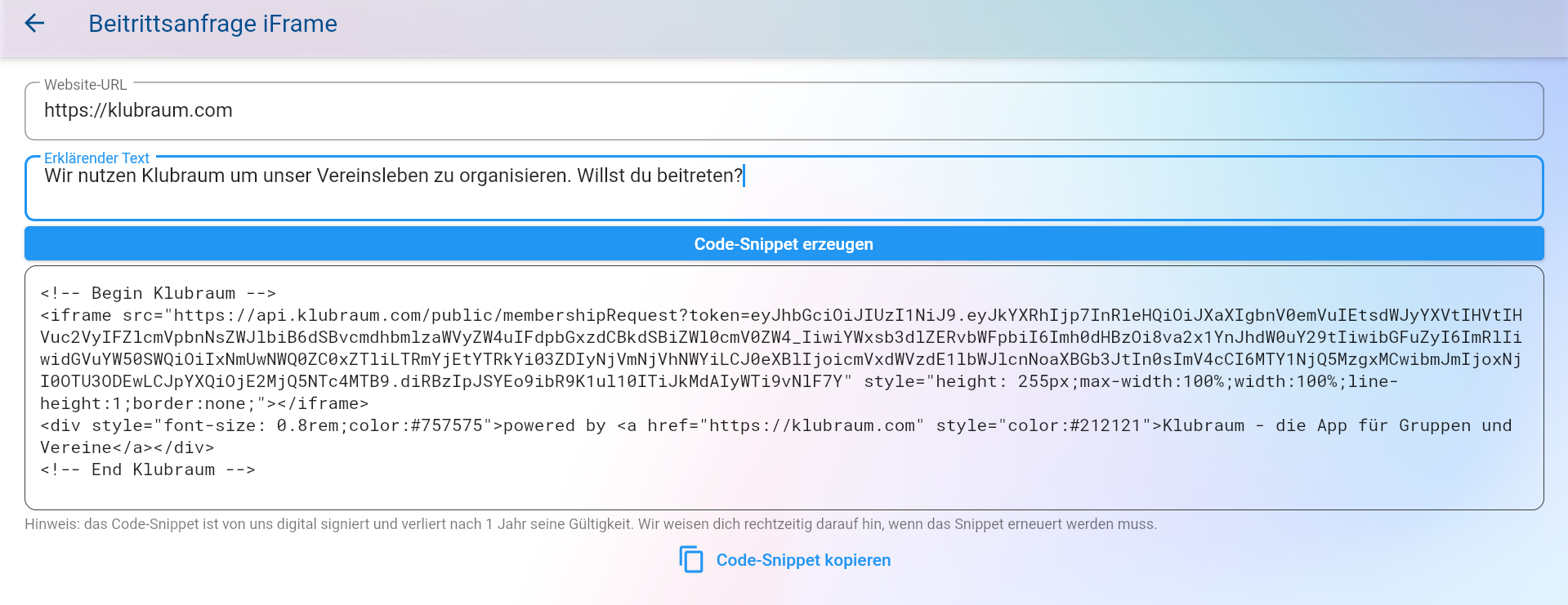Image resolution: width=1568 pixels, height=605 pixels.
Task: Click the code line beginning with widGVuYW50
Action: [780, 359]
